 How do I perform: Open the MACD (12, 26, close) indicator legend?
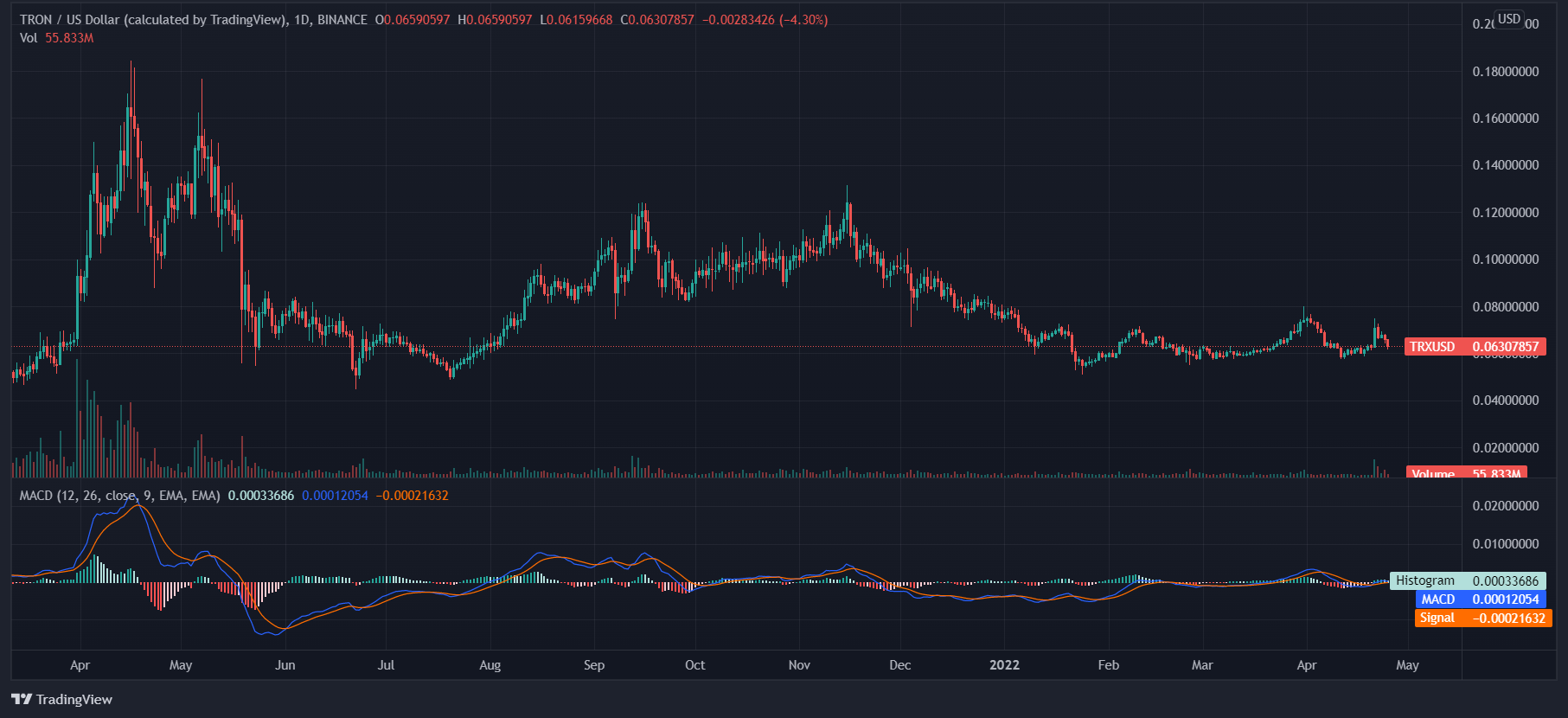119,496
